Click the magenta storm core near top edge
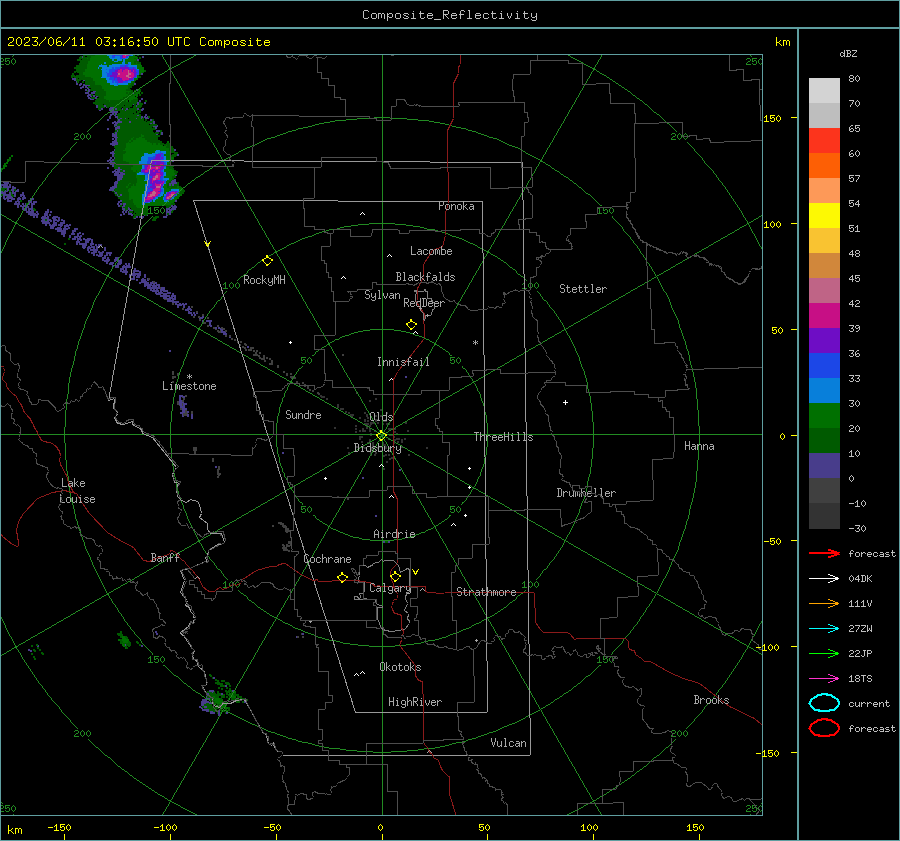The width and height of the screenshot is (900, 841). pos(123,73)
